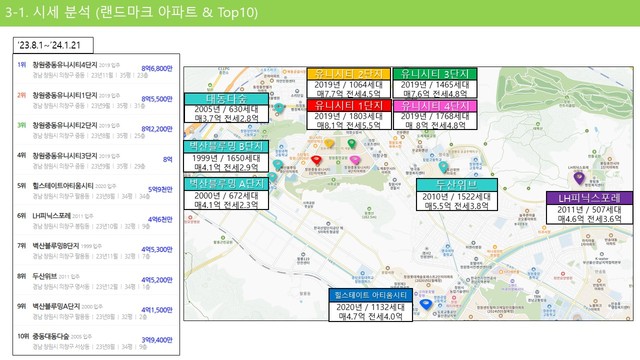The height and width of the screenshot is (360, 640).
Task: Click the 4억5,200만 price value
Action: tap(157, 280)
